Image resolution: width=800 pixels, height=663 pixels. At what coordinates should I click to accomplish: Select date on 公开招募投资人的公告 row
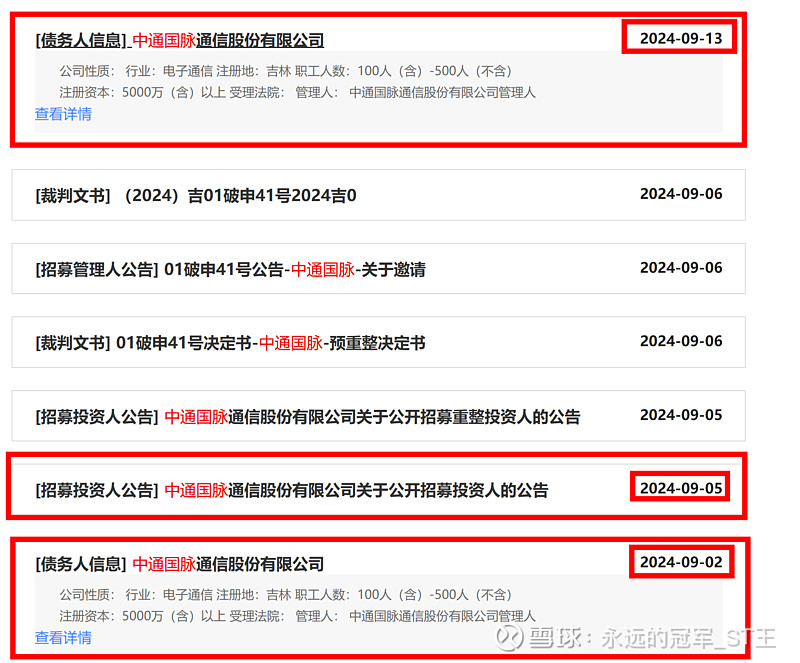click(681, 488)
